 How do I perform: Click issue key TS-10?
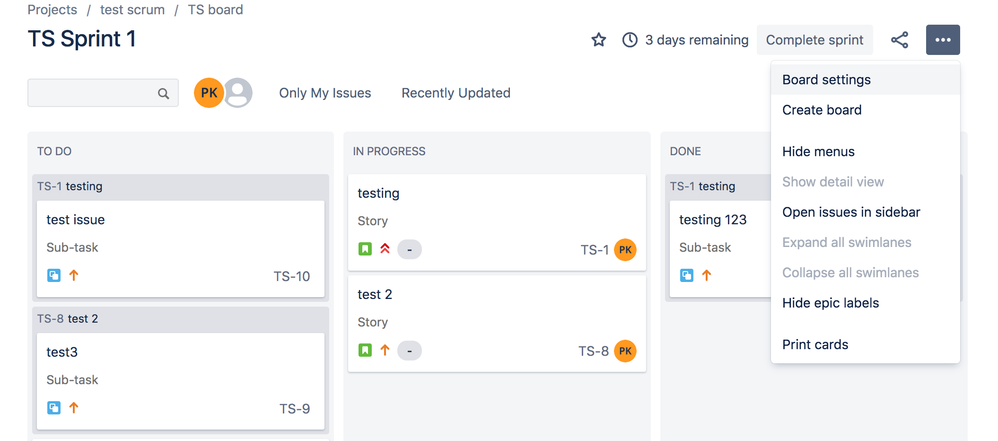[292, 276]
